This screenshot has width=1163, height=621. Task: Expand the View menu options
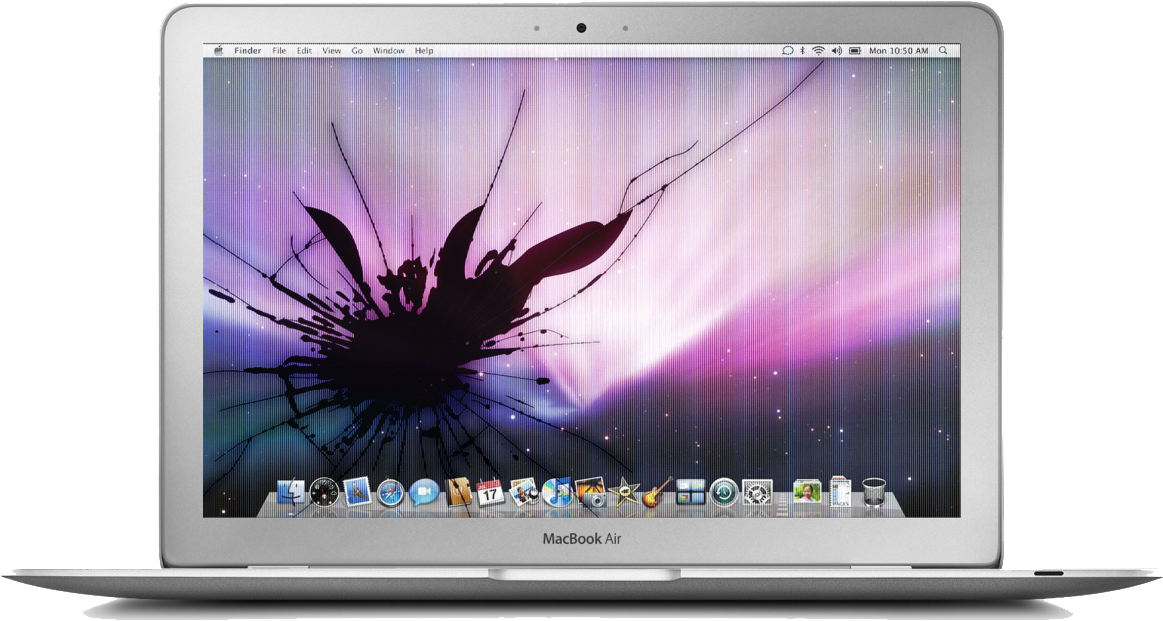[330, 49]
